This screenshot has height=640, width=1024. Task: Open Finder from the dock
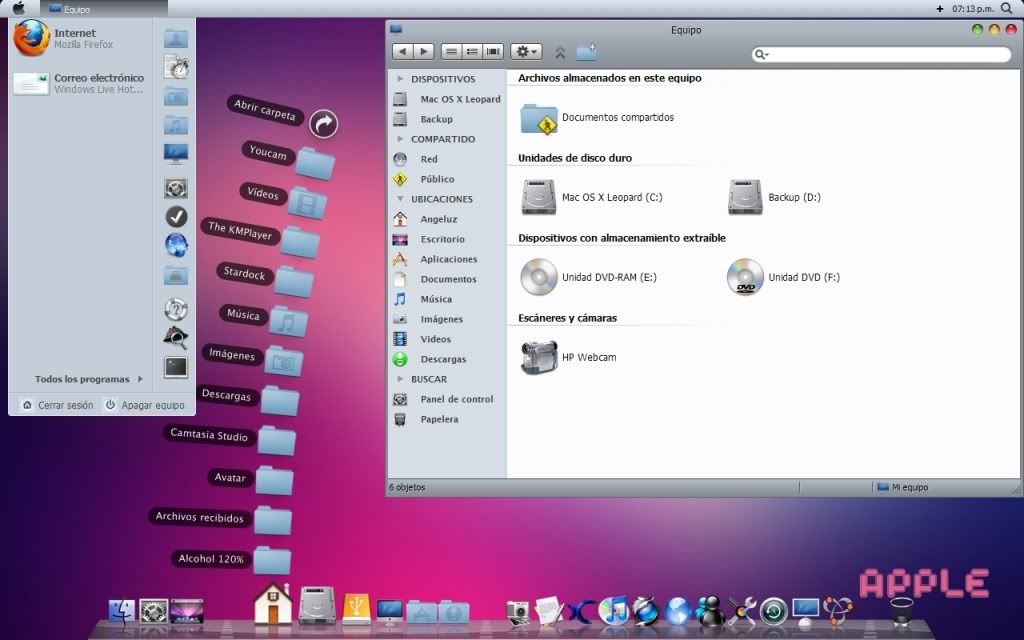(x=121, y=613)
